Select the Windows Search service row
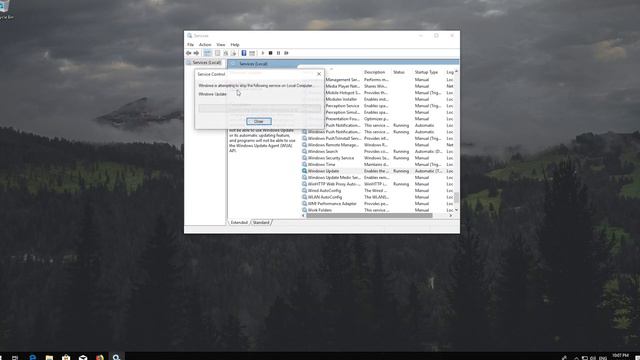Image resolution: width=640 pixels, height=360 pixels. pos(378,151)
